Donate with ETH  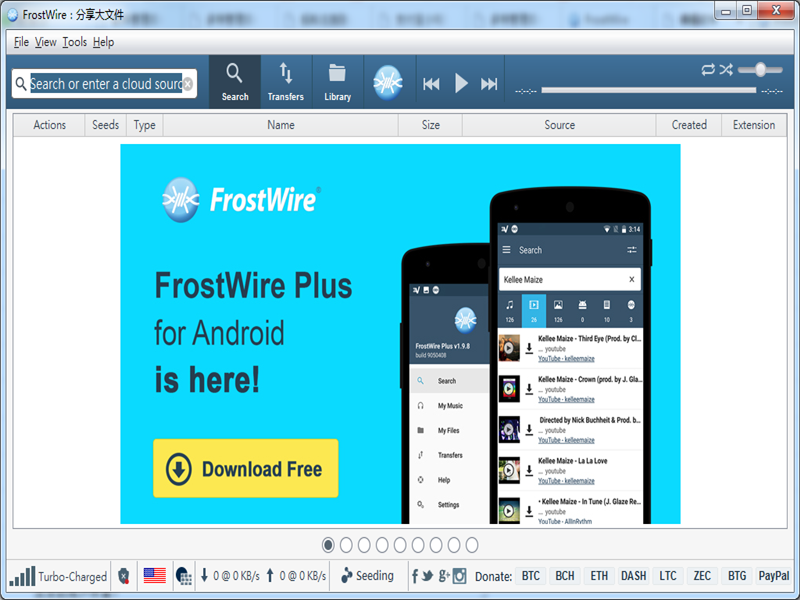click(599, 576)
